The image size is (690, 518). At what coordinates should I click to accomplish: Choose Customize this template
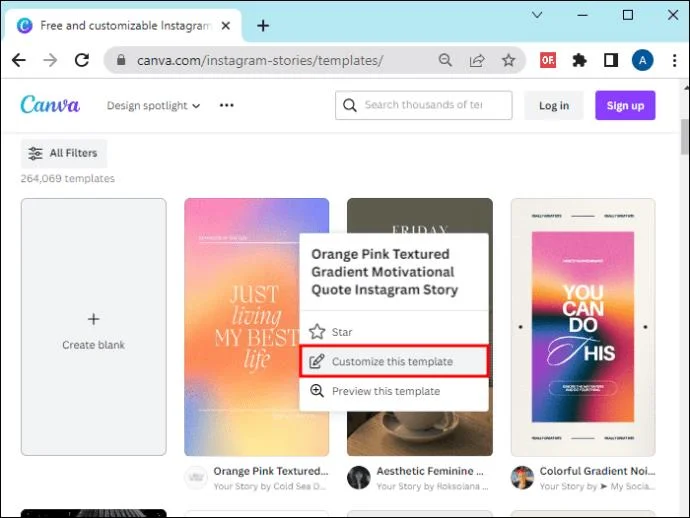(394, 361)
